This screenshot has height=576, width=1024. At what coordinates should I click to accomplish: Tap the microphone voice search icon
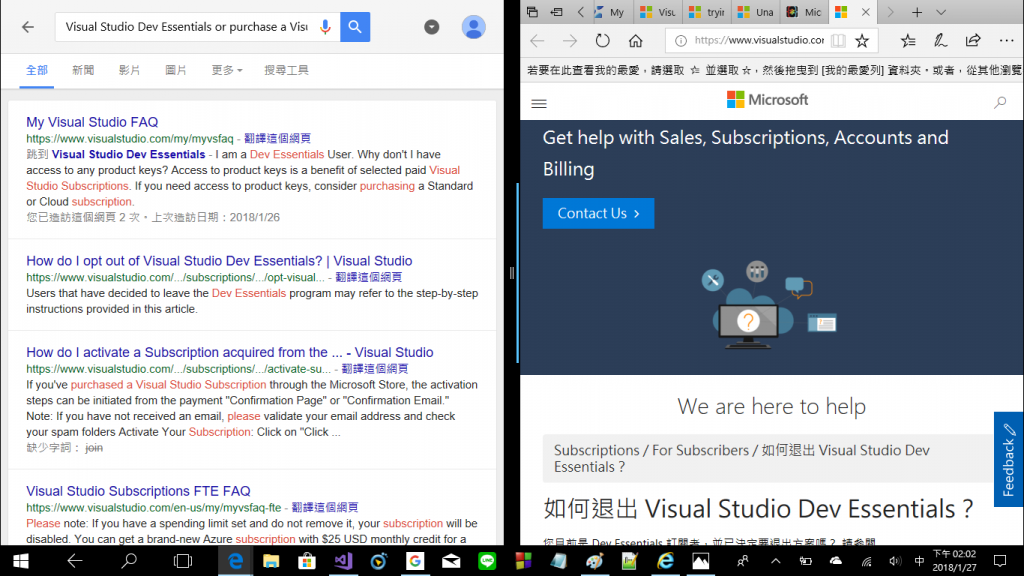tap(325, 27)
